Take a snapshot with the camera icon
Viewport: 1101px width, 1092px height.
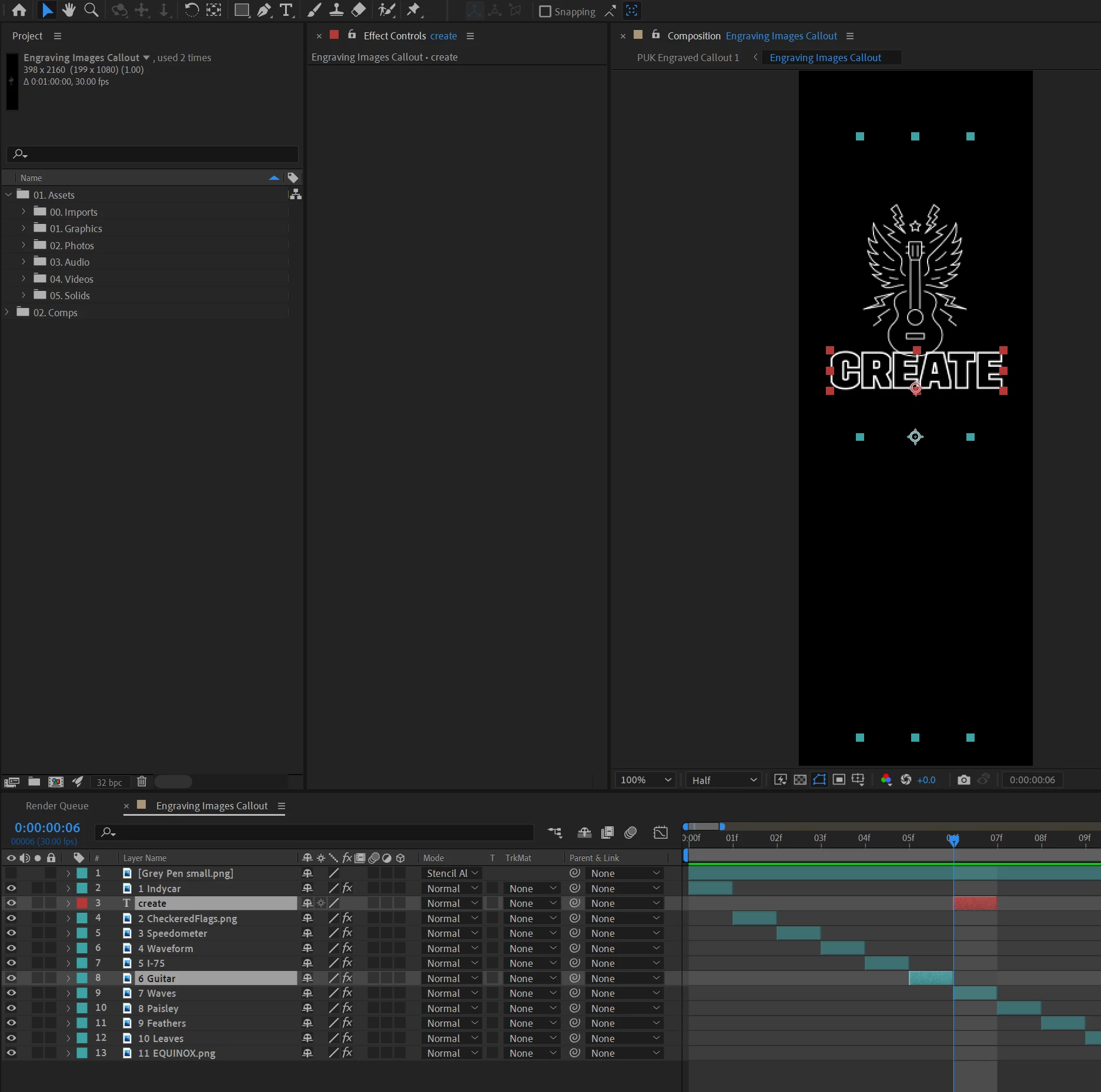(x=963, y=780)
